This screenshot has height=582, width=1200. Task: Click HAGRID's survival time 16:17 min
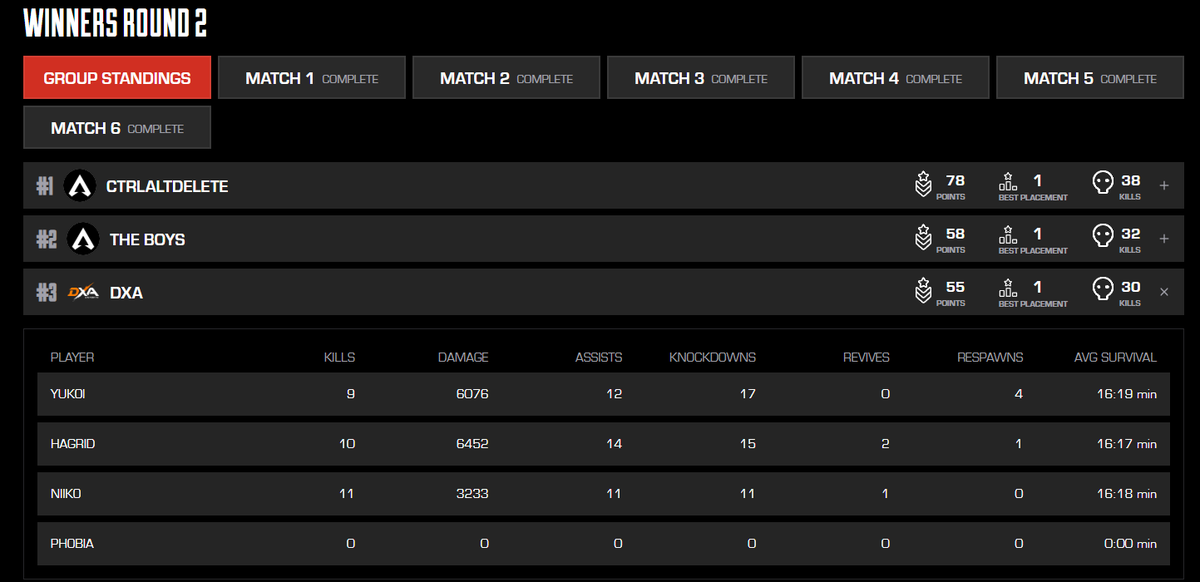coord(1127,443)
